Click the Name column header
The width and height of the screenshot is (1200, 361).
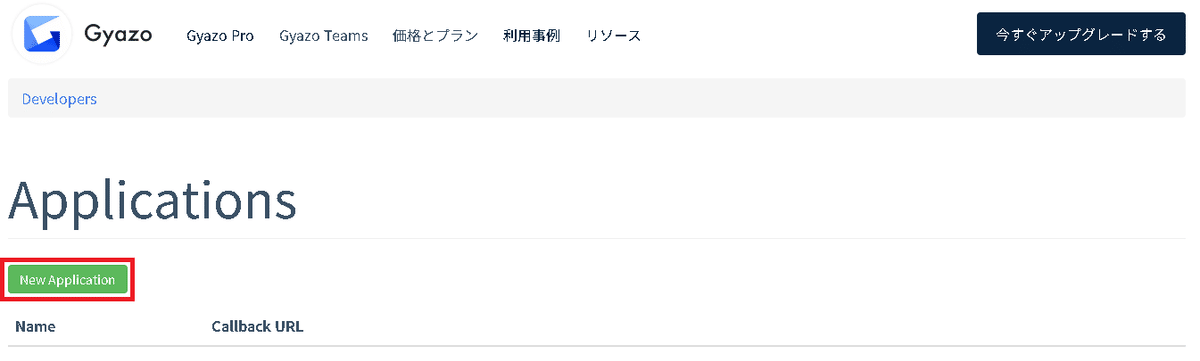[35, 326]
